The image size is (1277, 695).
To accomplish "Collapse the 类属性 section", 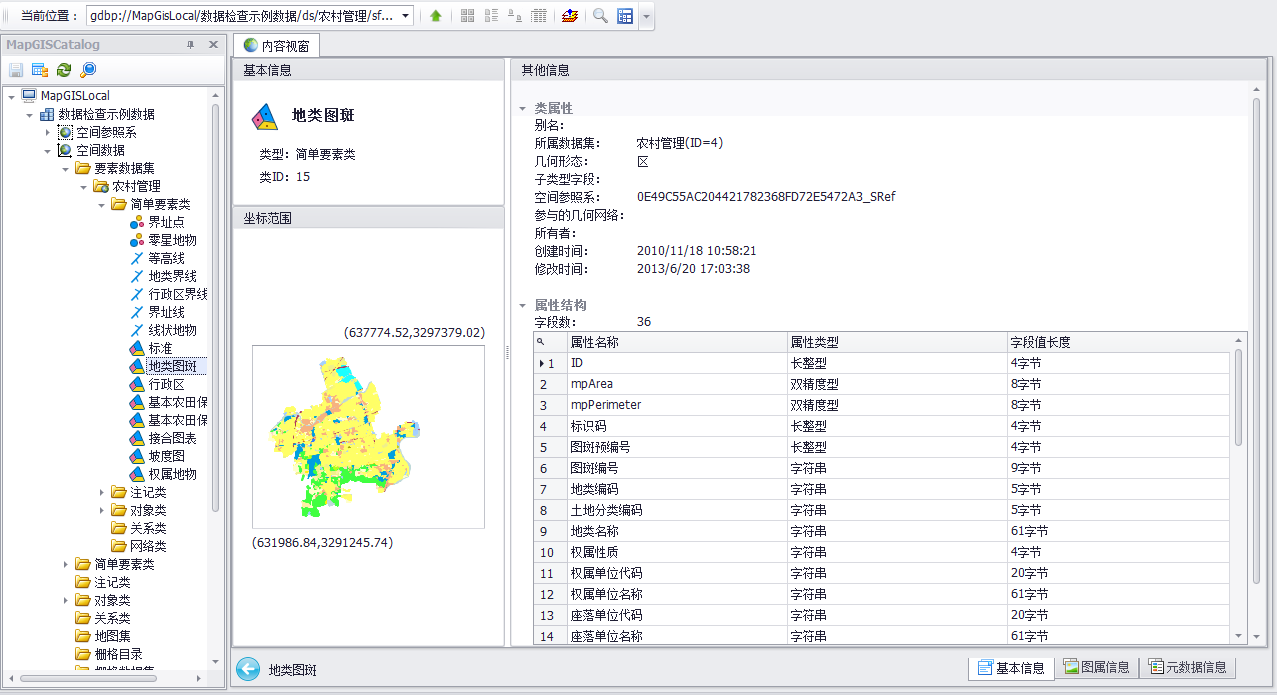I will coord(521,108).
